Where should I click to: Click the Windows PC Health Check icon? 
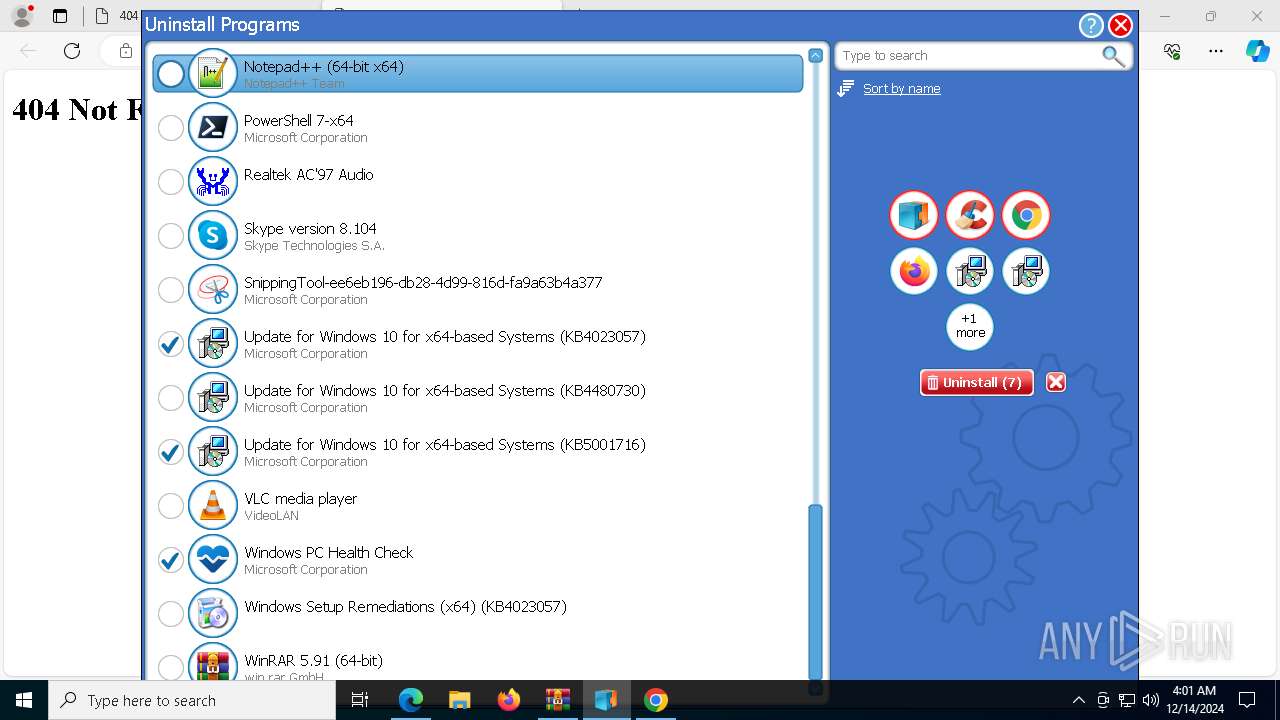[213, 560]
